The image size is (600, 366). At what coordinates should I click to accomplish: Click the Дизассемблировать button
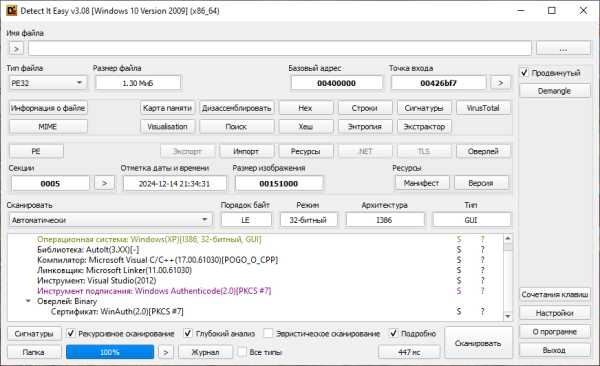coord(236,108)
